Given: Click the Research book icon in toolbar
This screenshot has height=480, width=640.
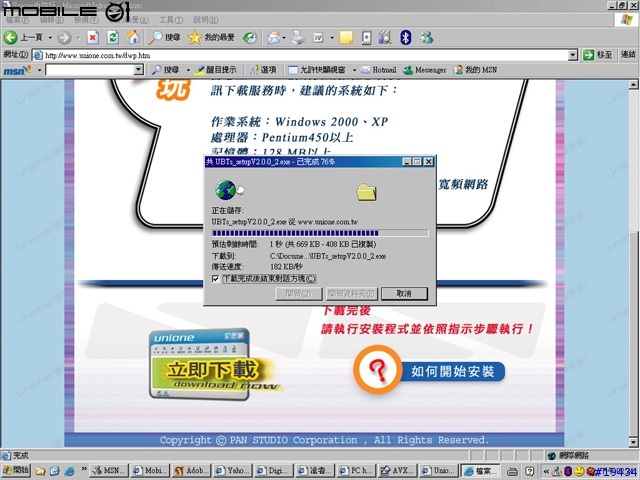Looking at the screenshot, I should [x=385, y=38].
